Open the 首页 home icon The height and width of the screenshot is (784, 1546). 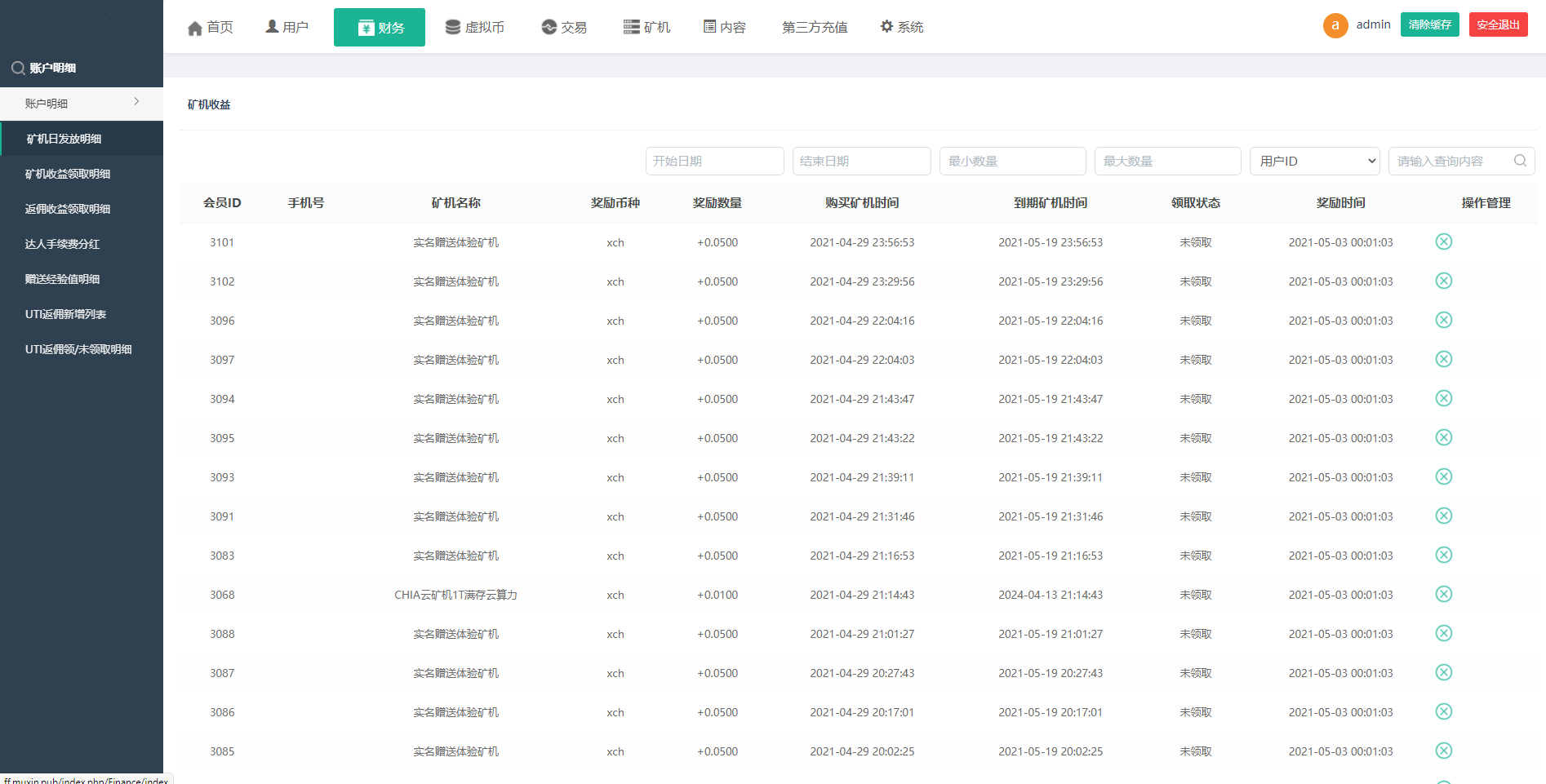pos(195,27)
